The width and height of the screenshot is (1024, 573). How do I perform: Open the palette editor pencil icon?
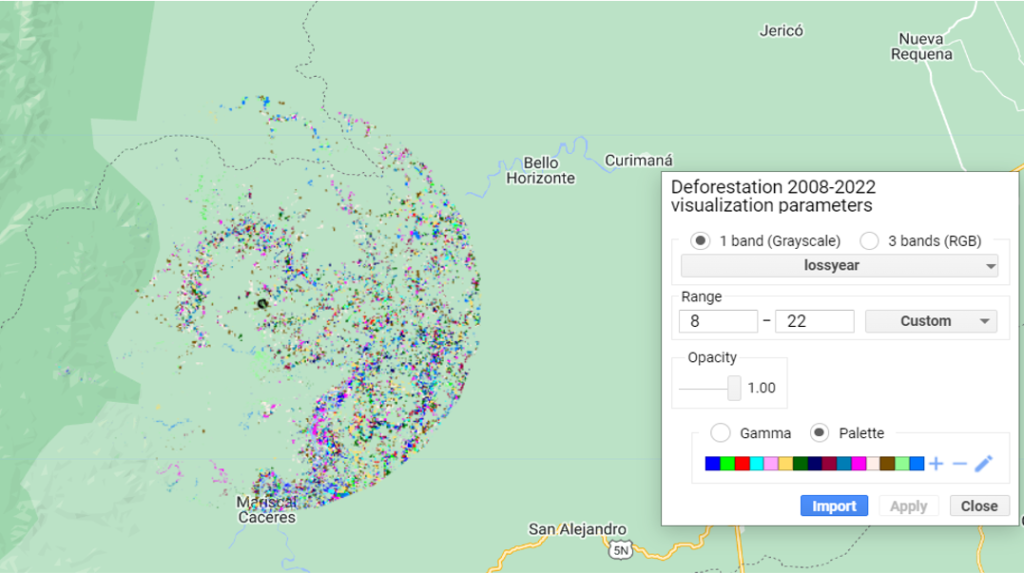(984, 464)
